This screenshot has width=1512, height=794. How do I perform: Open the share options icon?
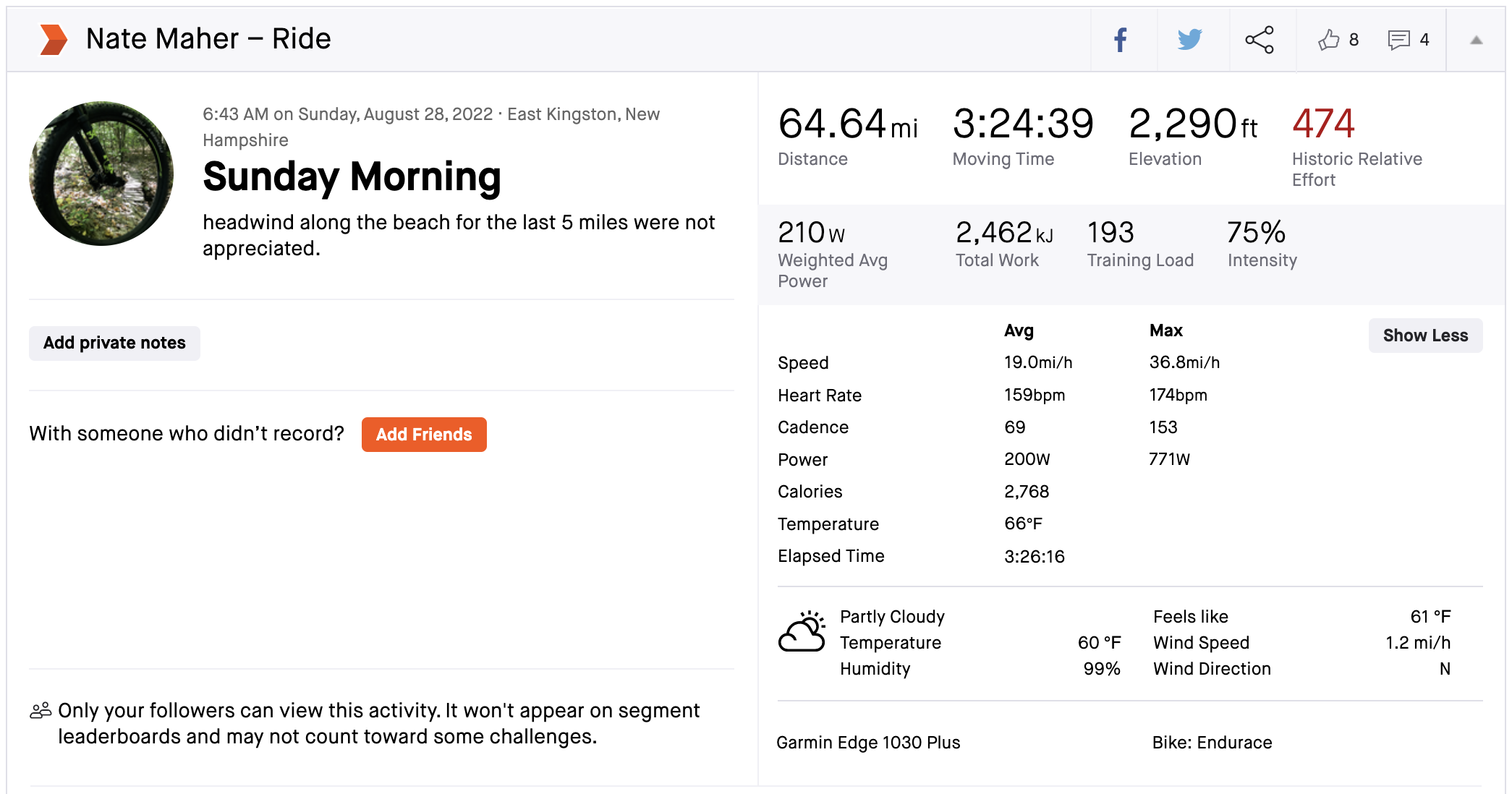tap(1260, 40)
